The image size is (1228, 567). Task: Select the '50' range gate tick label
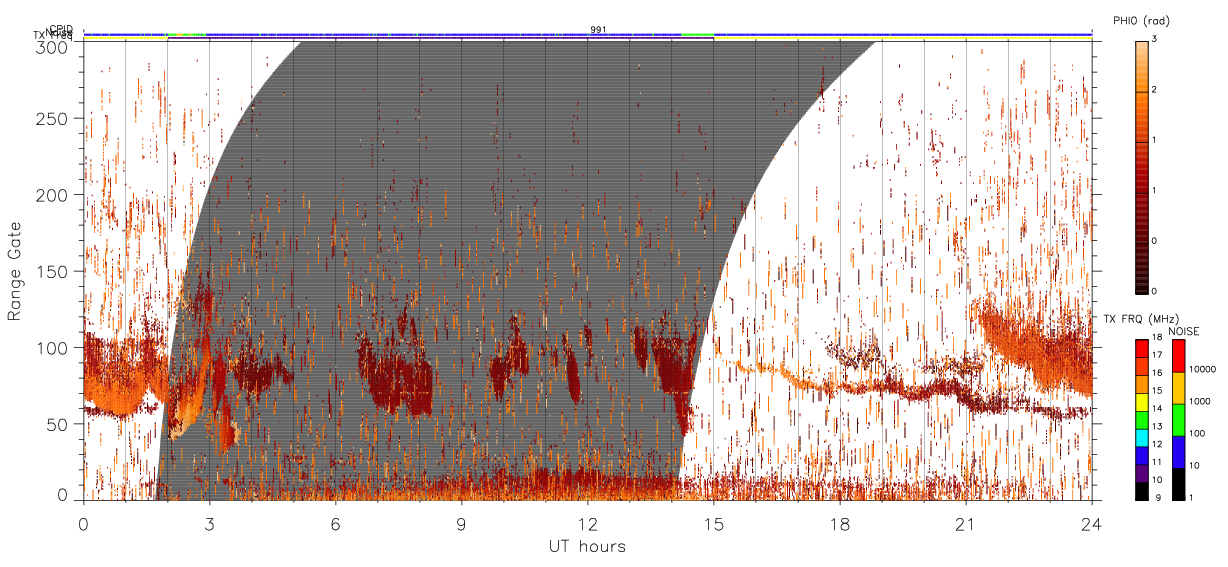coord(59,424)
